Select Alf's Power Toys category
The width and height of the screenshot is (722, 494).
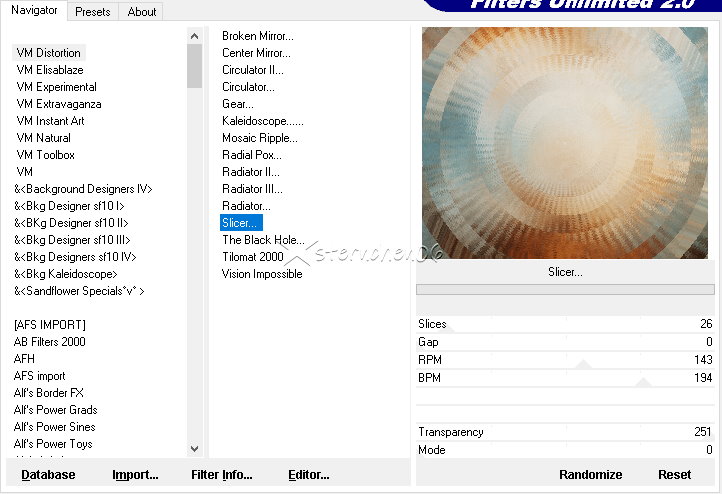tap(53, 444)
